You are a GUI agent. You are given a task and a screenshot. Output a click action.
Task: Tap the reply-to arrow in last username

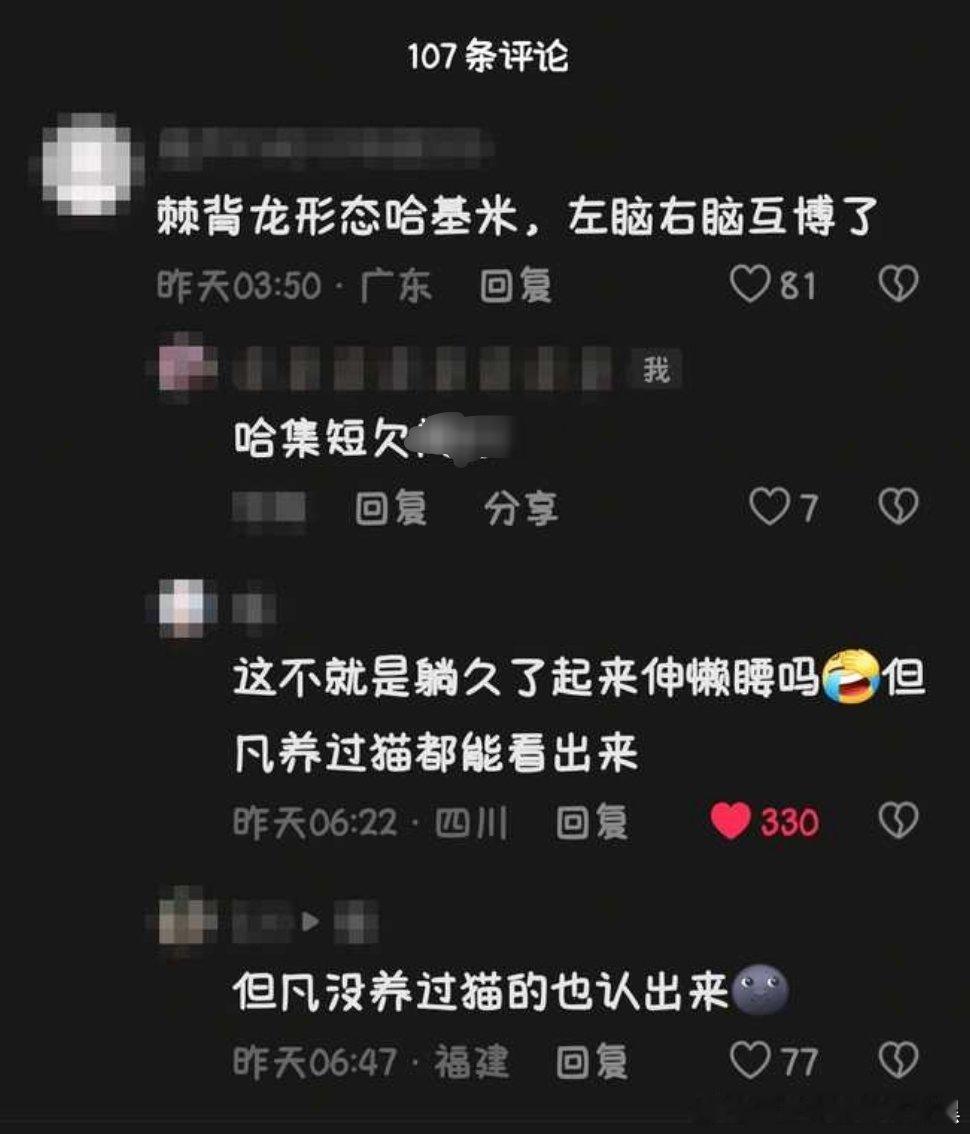pos(310,921)
